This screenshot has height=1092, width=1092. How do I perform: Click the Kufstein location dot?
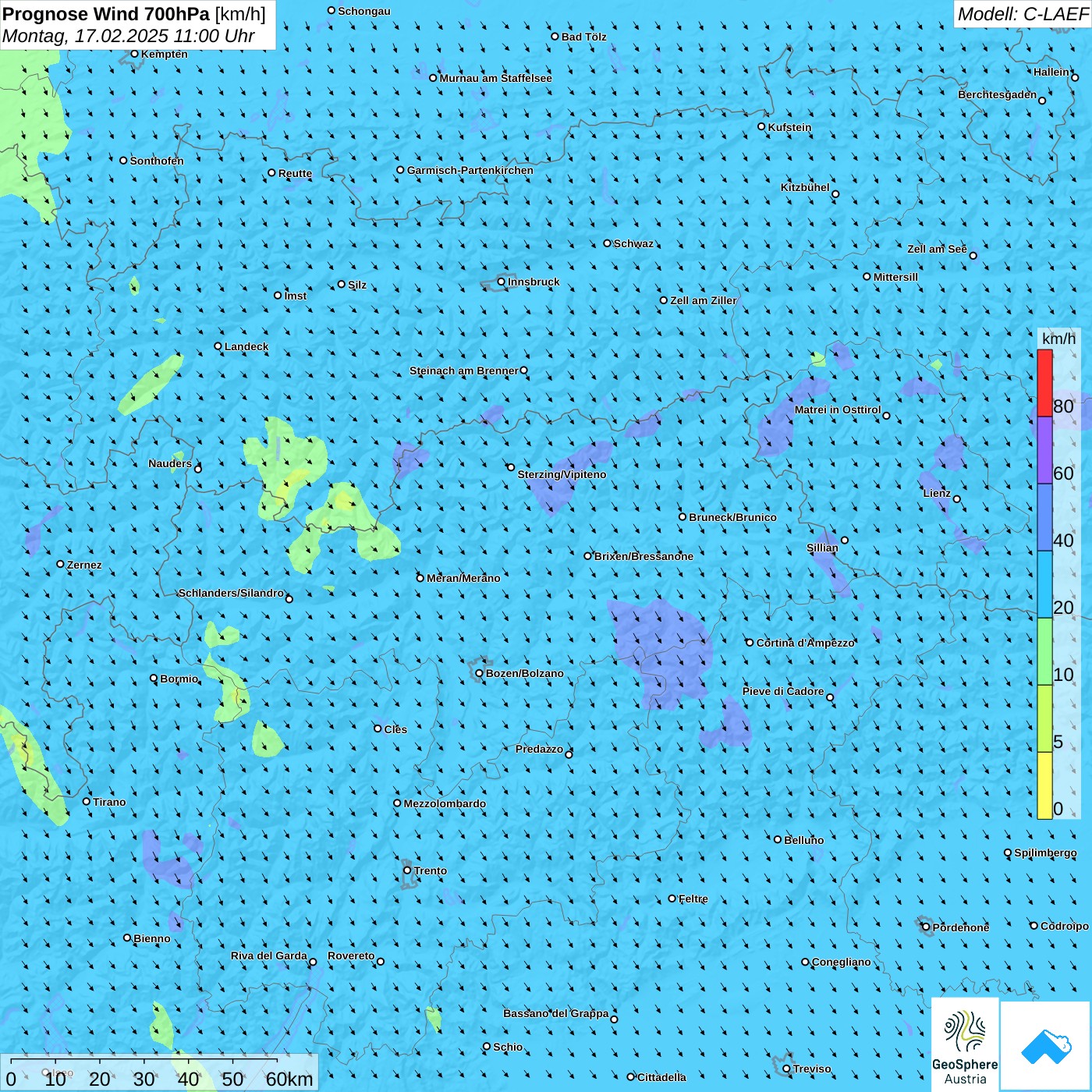762,126
